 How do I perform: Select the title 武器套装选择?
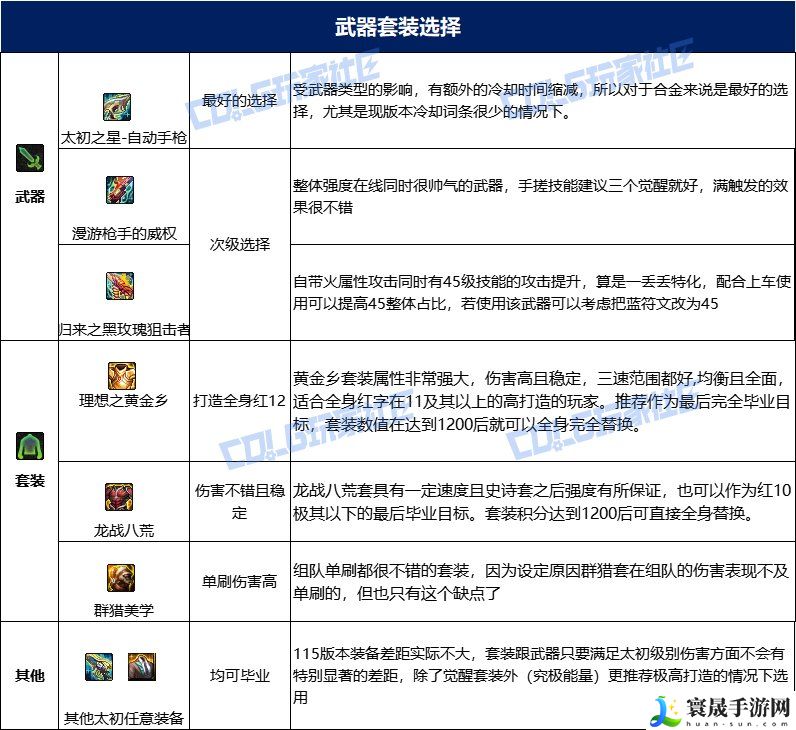398,26
